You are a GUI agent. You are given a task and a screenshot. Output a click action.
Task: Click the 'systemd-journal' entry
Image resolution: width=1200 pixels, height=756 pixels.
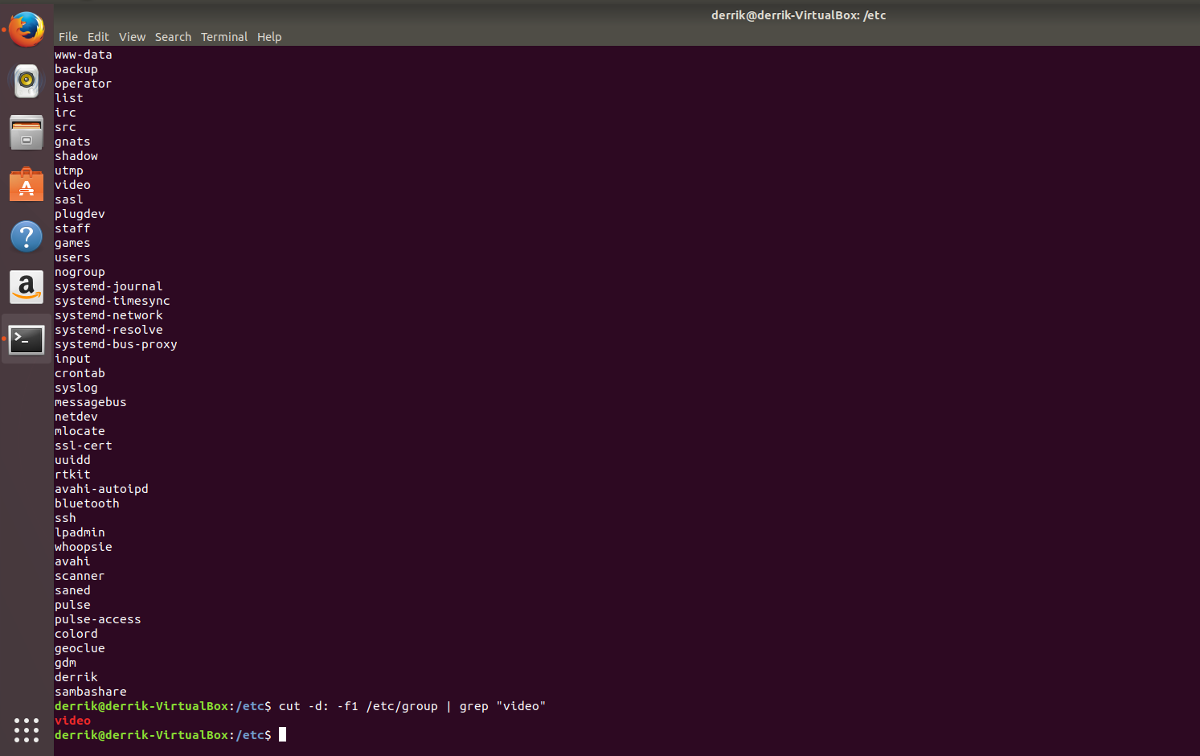pos(109,287)
